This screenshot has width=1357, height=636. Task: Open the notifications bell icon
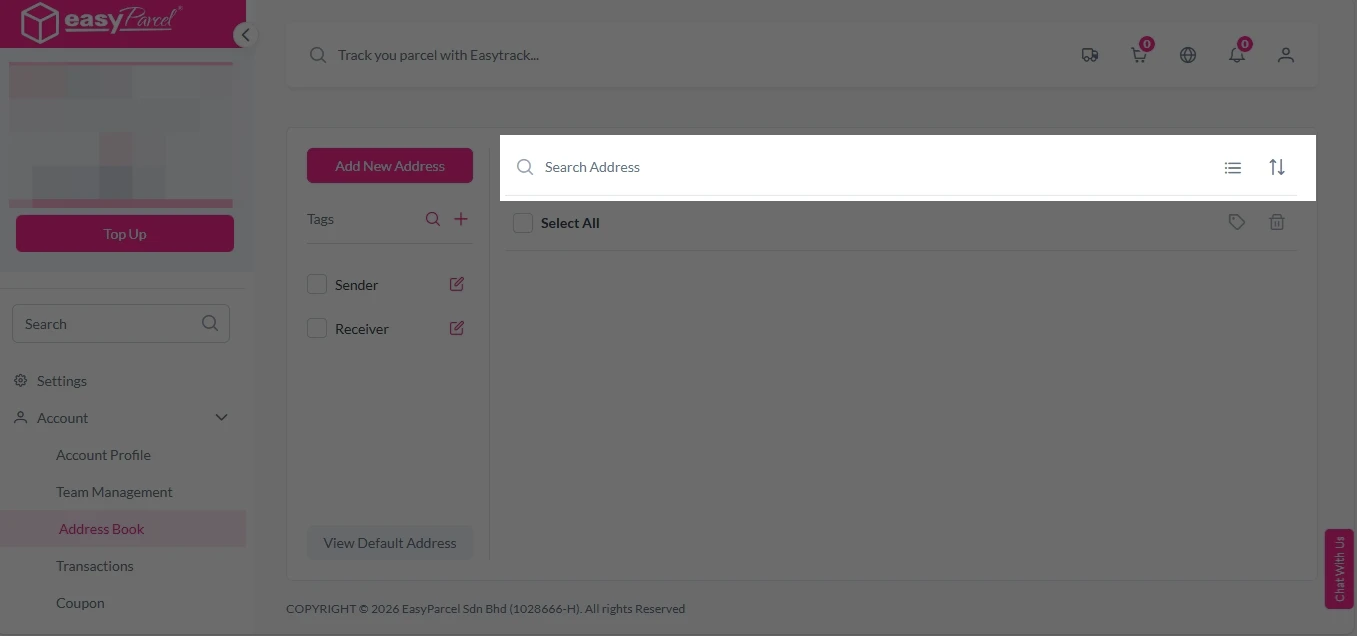(1237, 56)
